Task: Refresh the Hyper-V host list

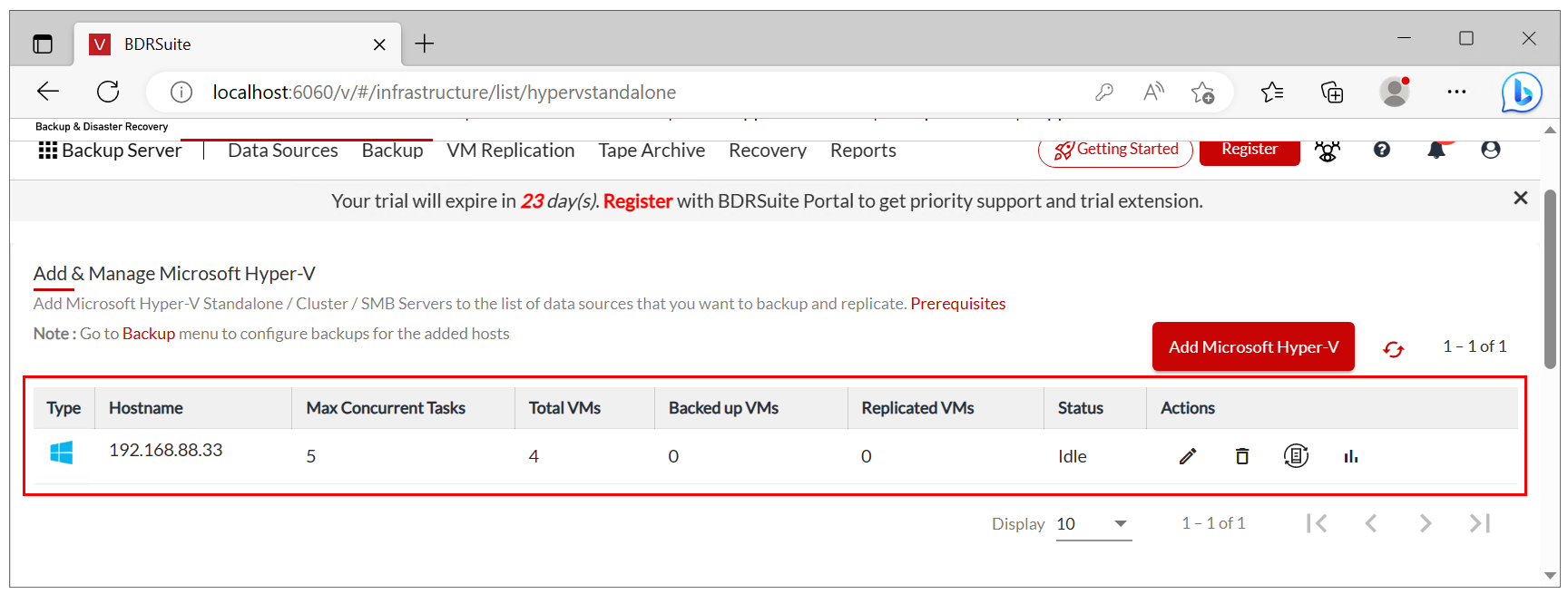Action: (1394, 348)
